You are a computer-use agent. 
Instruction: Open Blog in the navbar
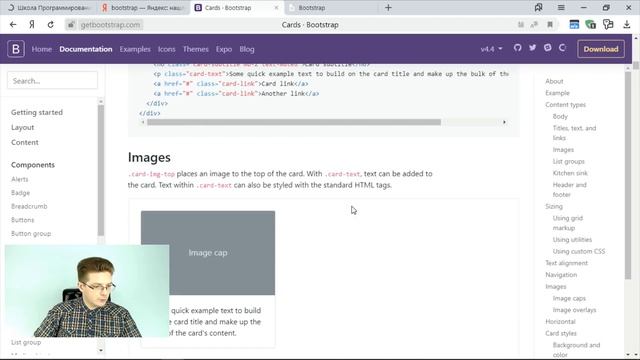[247, 49]
